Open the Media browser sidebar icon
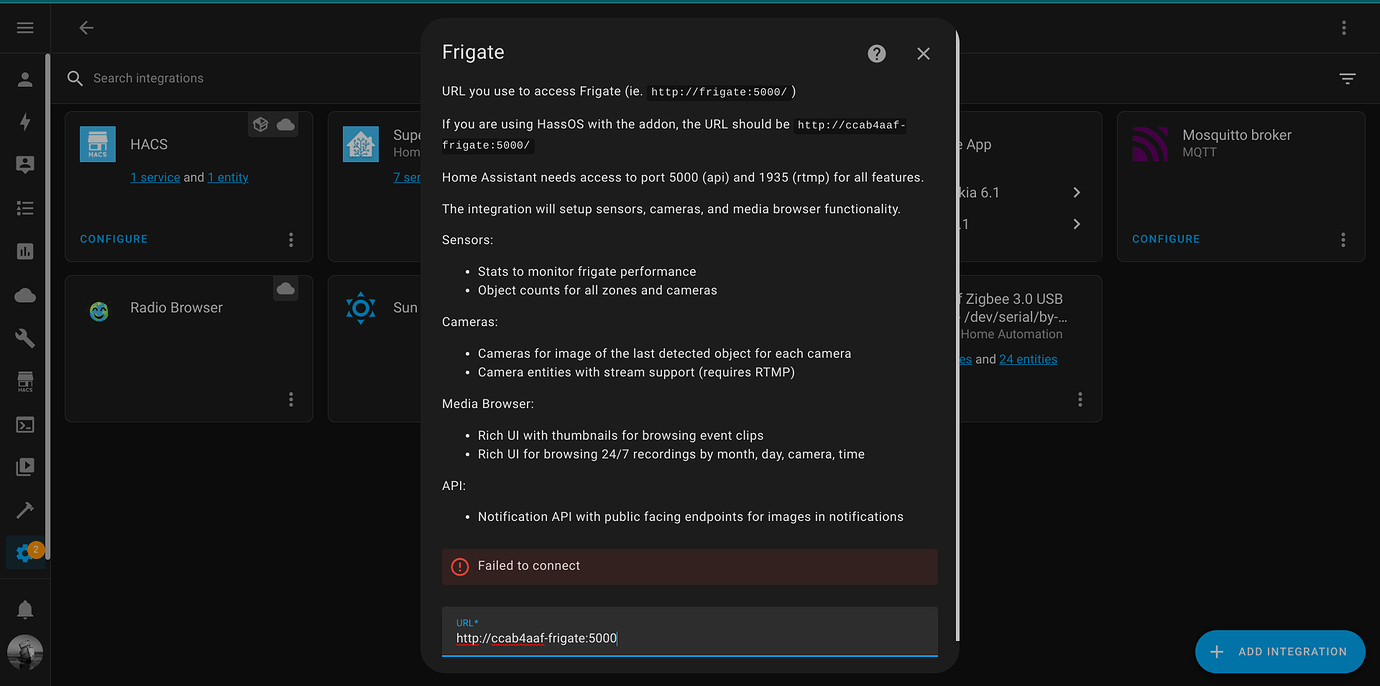Viewport: 1380px width, 686px height. [25, 466]
